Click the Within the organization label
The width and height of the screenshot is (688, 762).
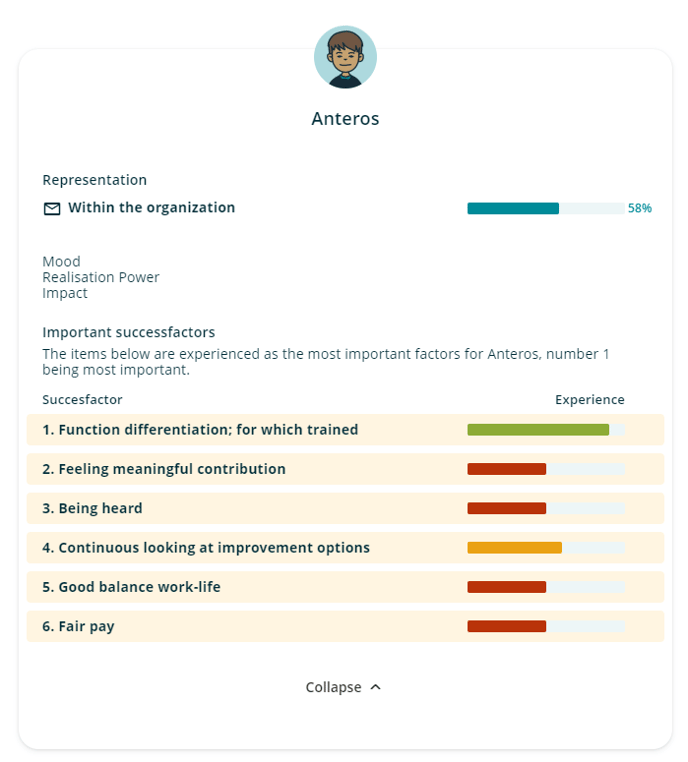152,208
